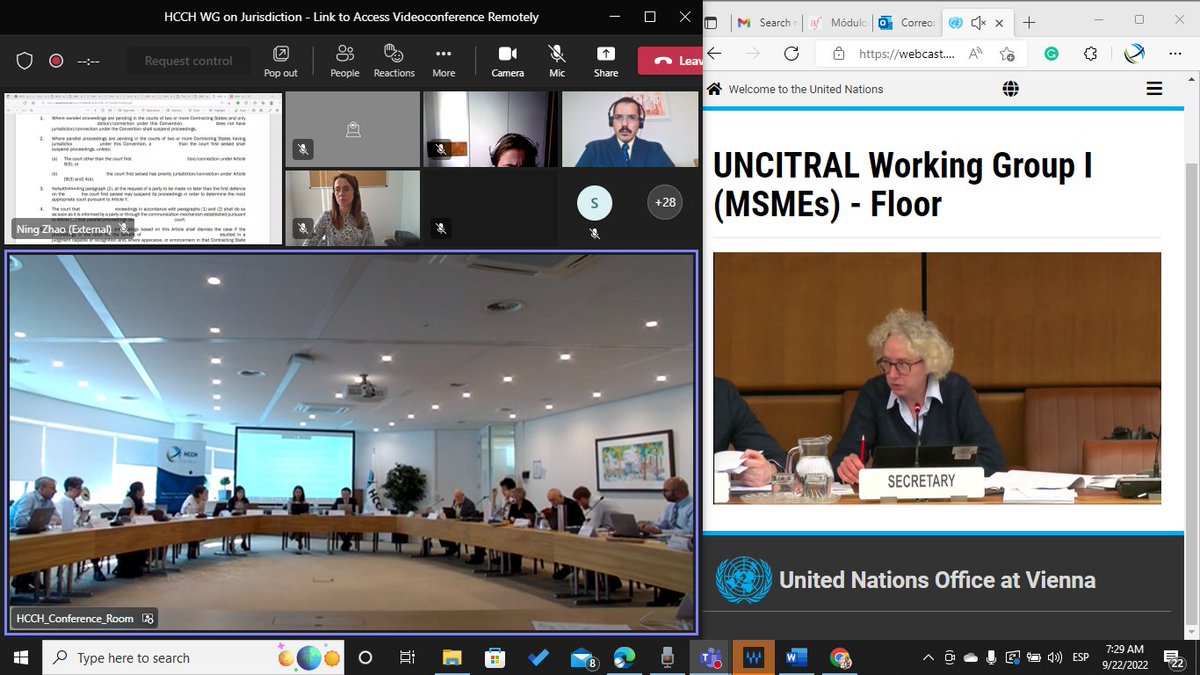Open the More options menu in Teams
This screenshot has width=1200, height=675.
coord(444,61)
